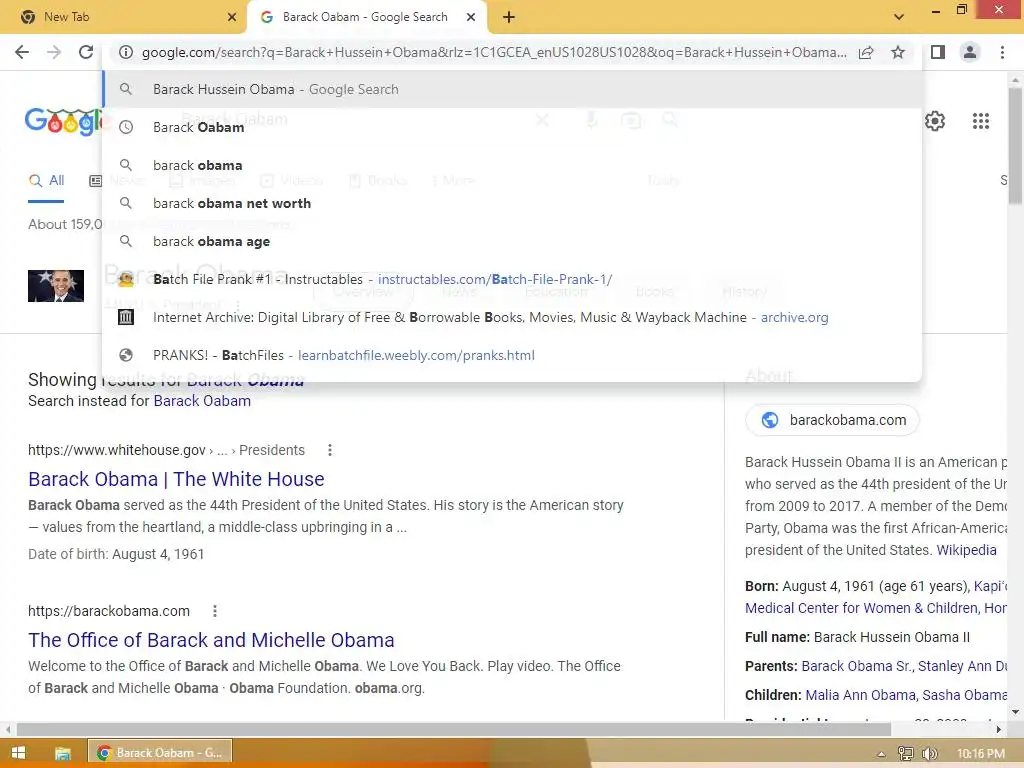
Task: Click the network icon in system tray
Action: pyautogui.click(x=905, y=754)
